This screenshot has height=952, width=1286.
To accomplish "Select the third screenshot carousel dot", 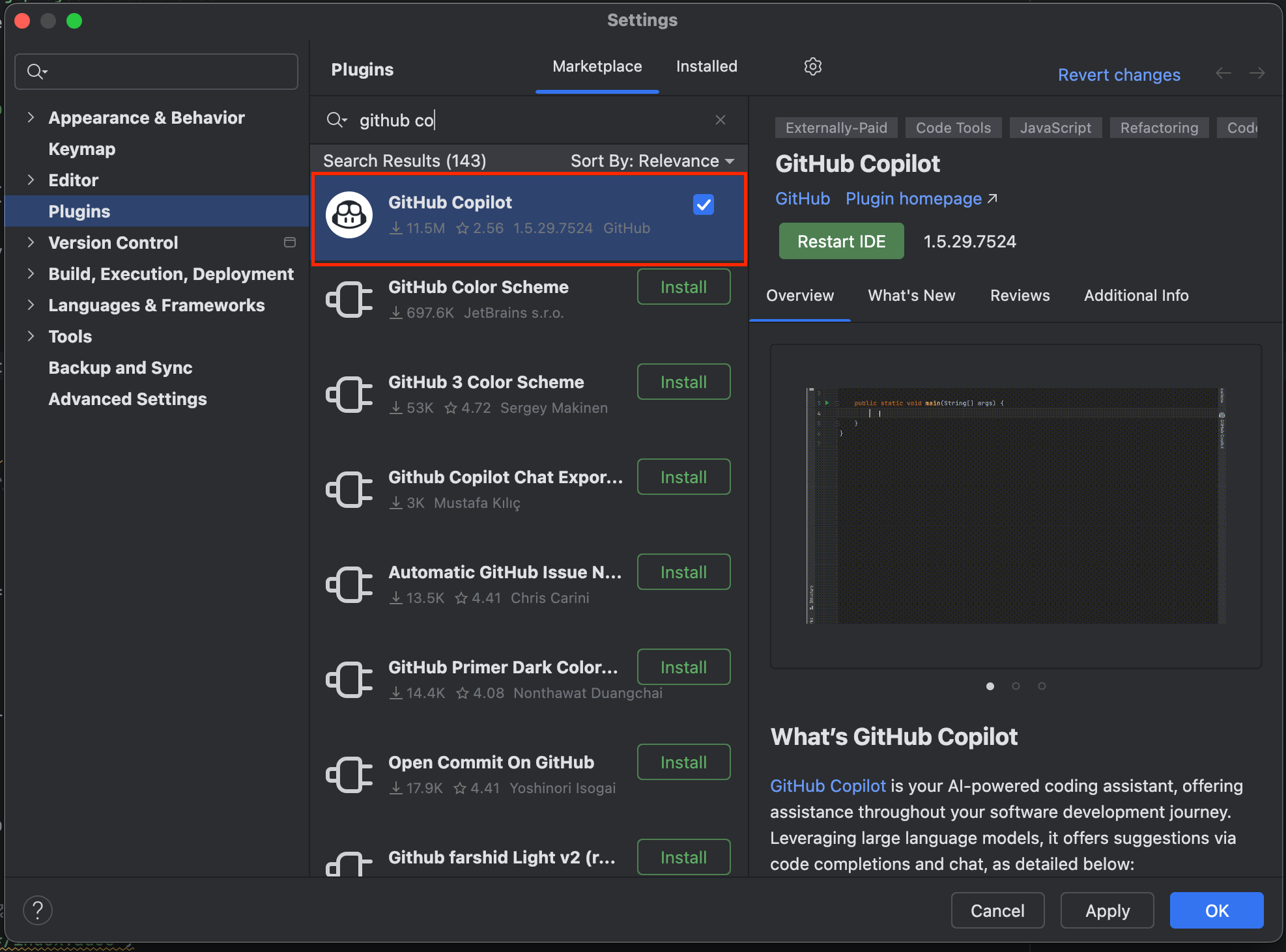I will (1042, 686).
